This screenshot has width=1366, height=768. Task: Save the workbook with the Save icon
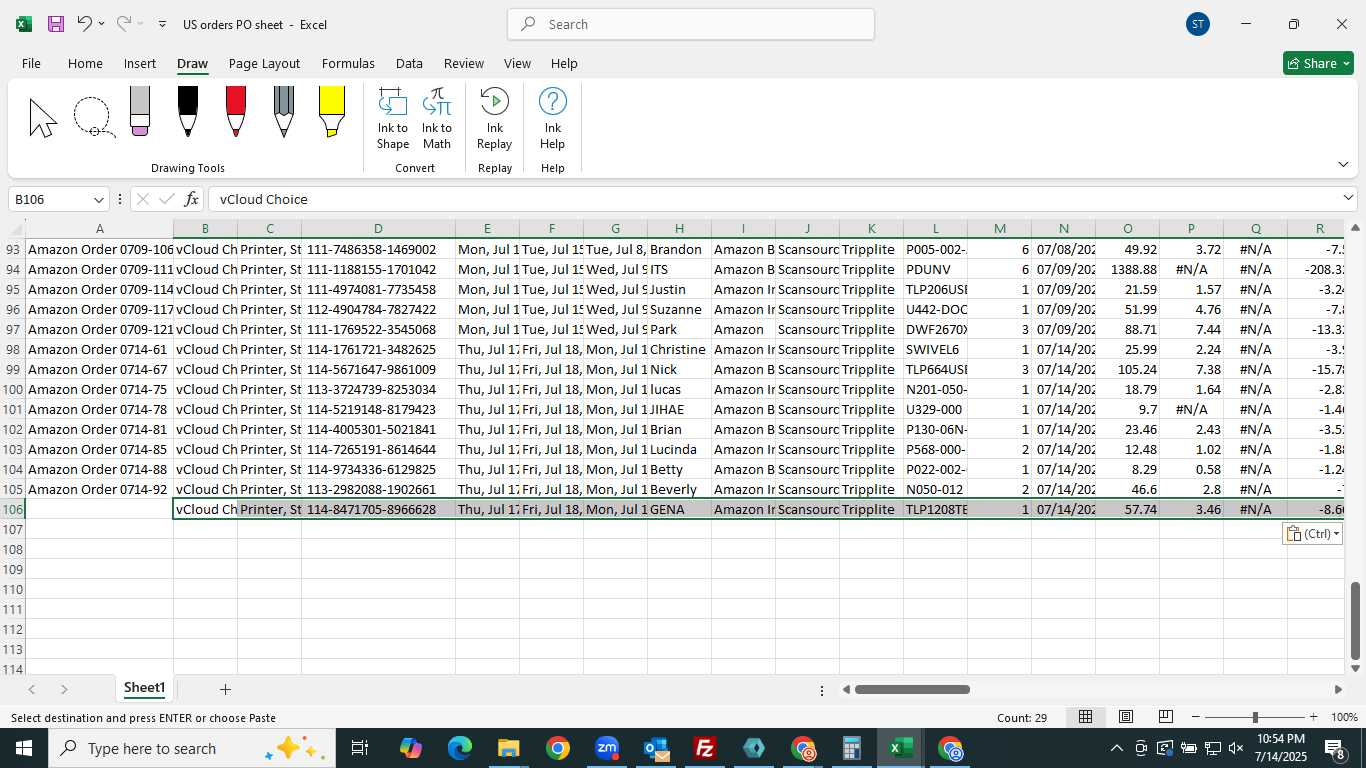[x=56, y=24]
